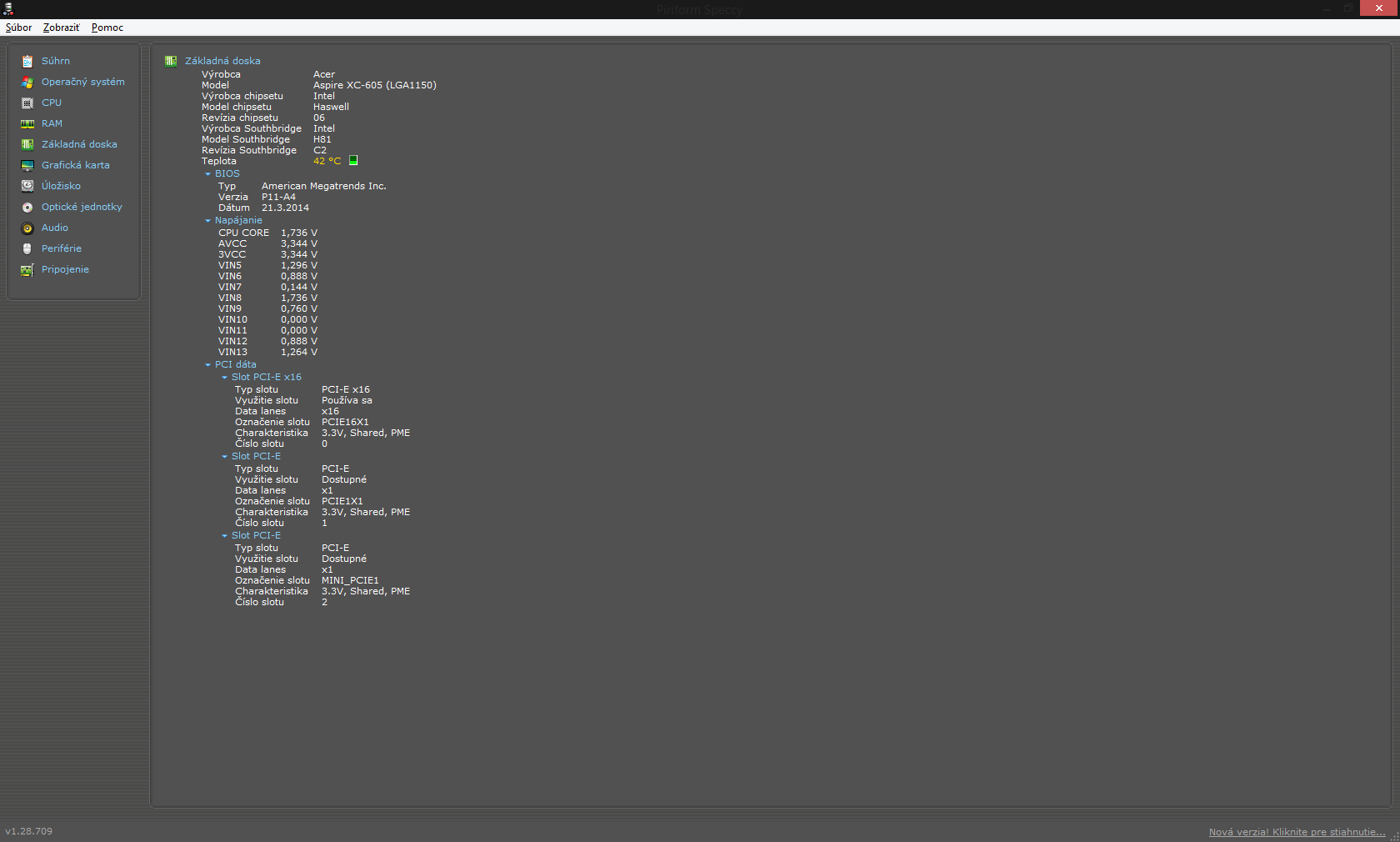
Task: Go to the Súhrn section
Action: [x=56, y=61]
